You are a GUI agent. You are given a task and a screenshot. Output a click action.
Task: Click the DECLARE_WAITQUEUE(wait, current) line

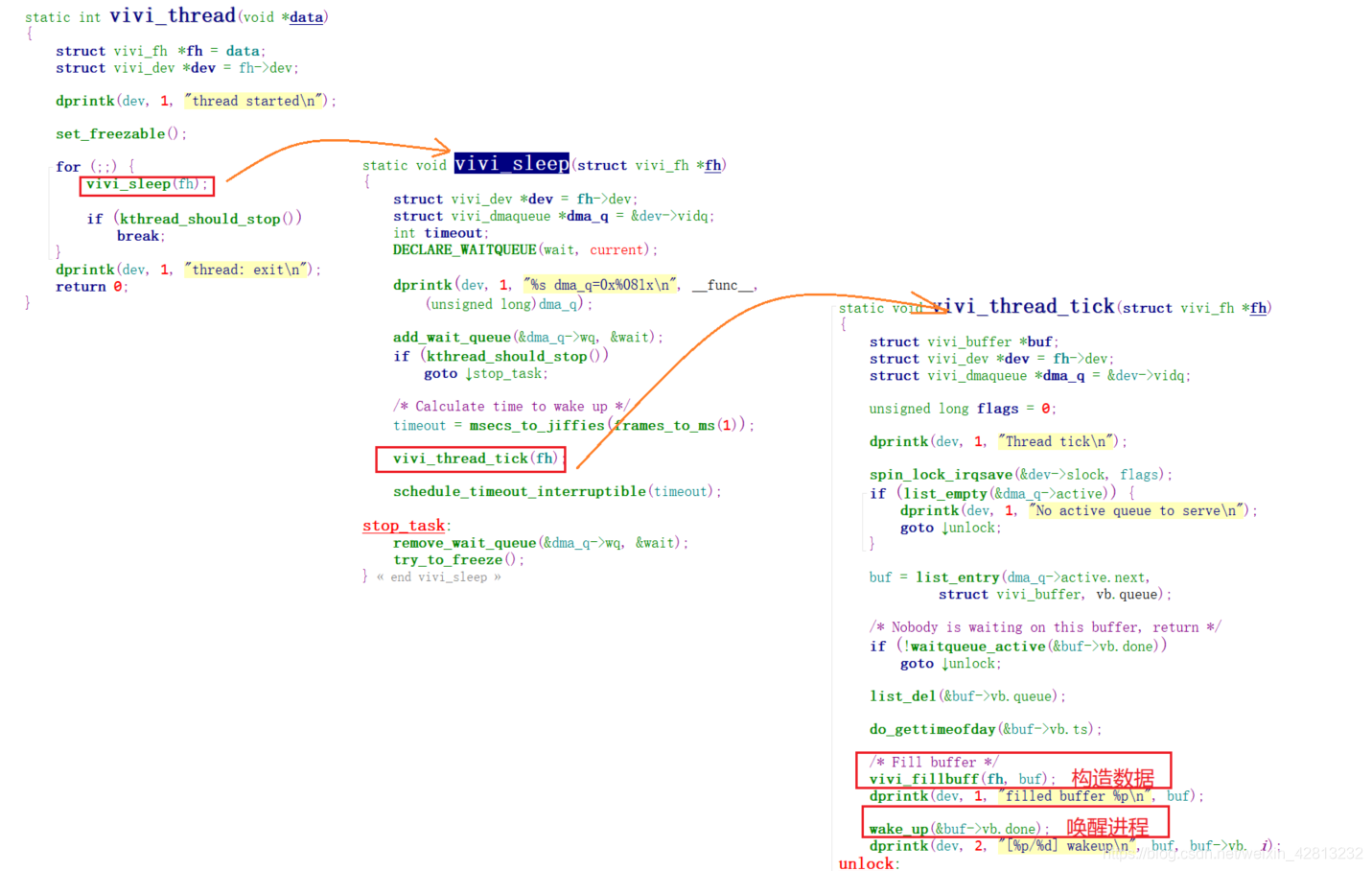click(x=525, y=249)
